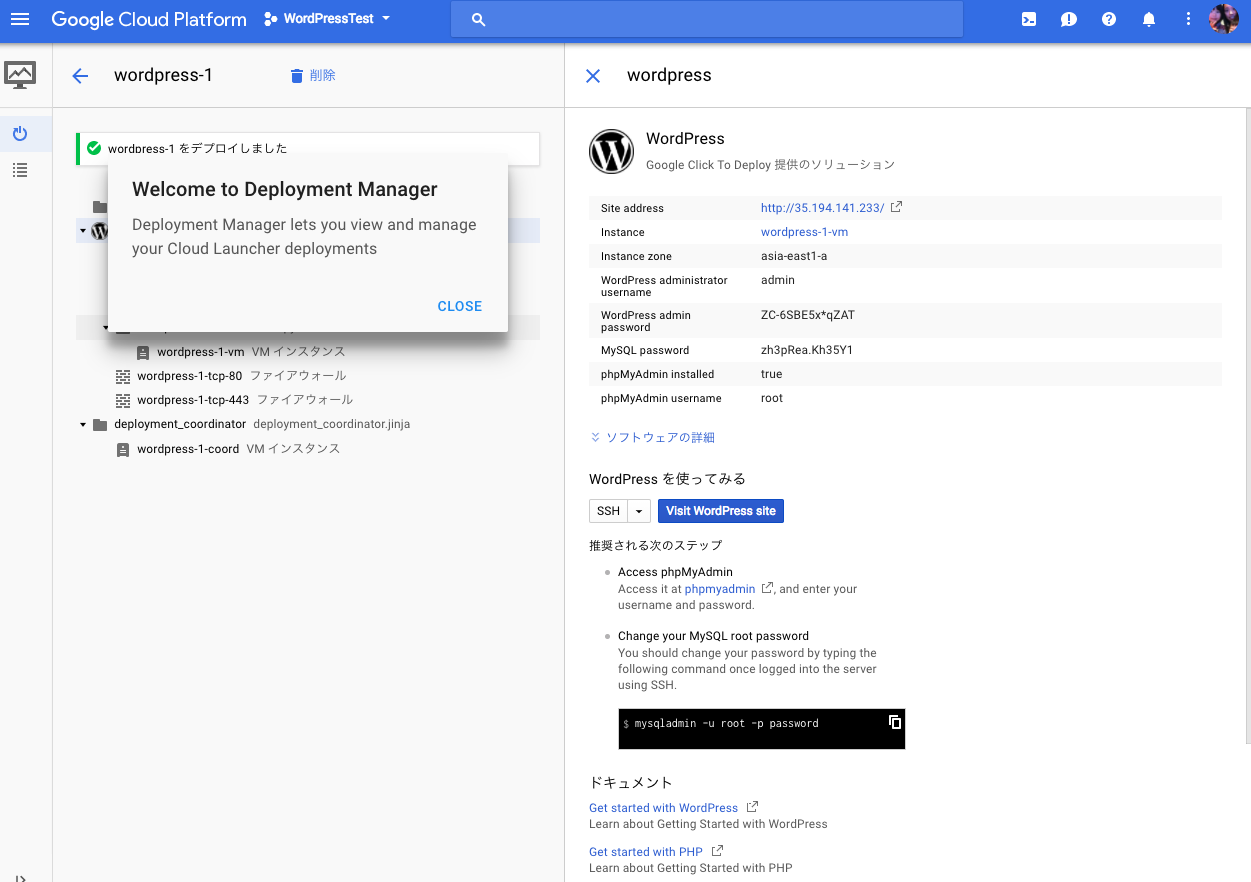Dismiss the welcome dialog with CLOSE
Screen dimensions: 1251x882
460,306
